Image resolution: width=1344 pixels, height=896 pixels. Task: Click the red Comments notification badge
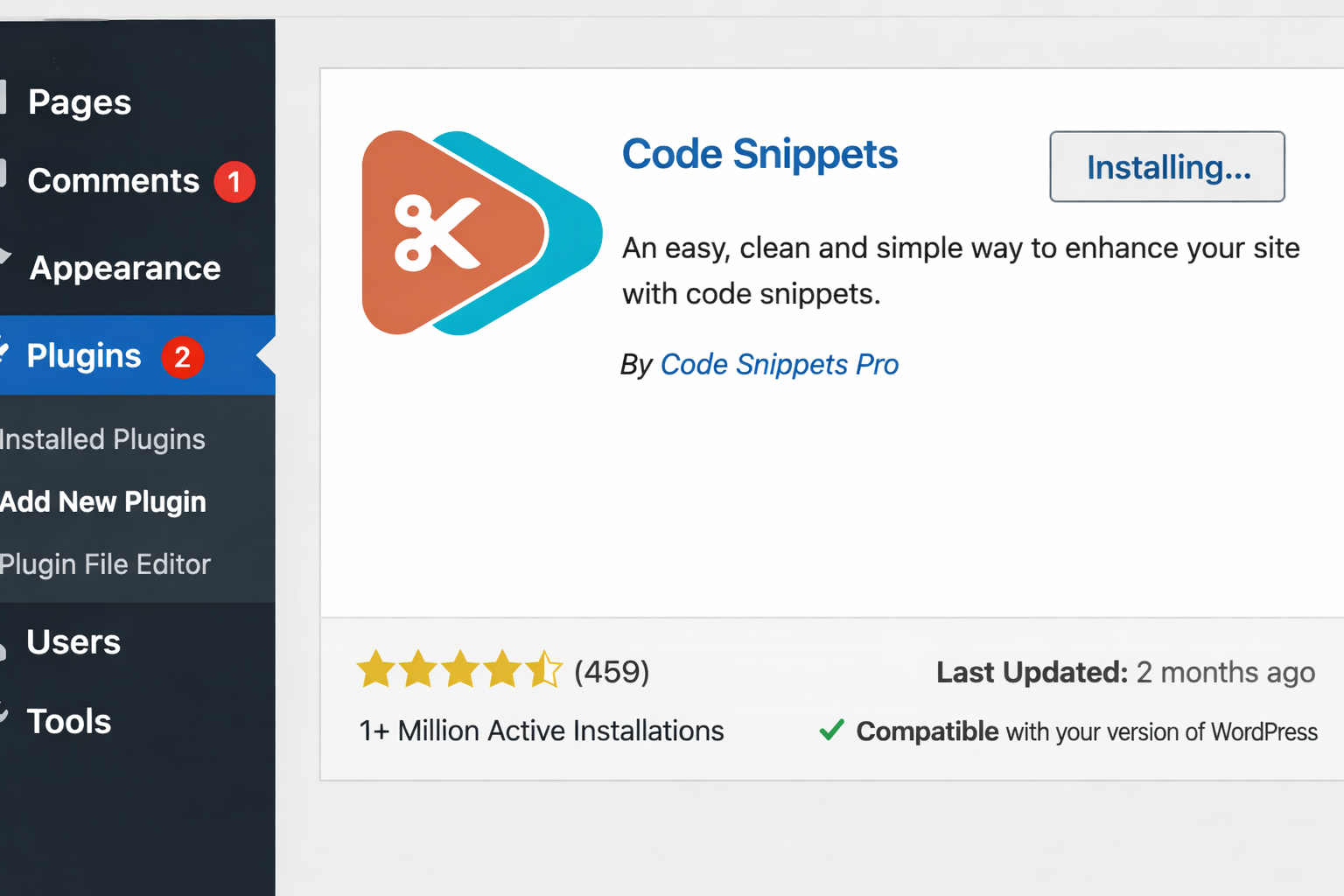234,182
